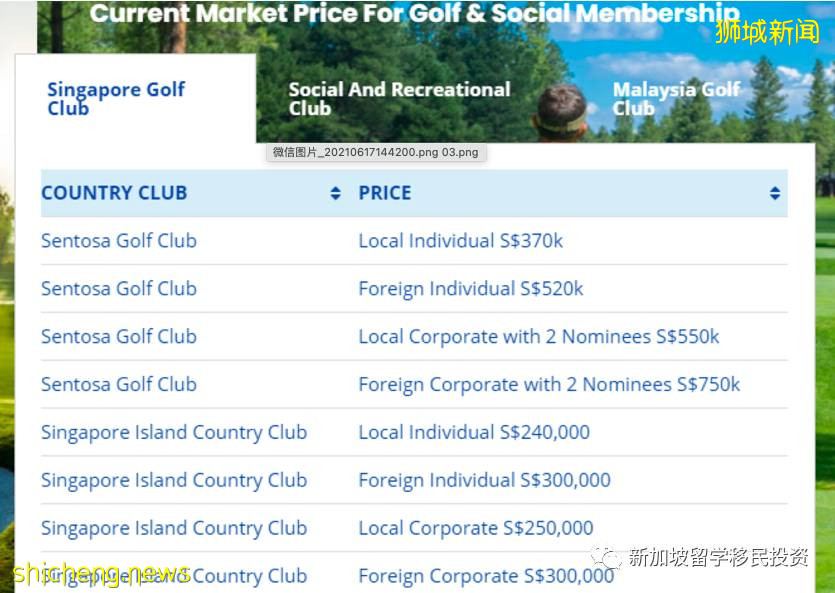Screen dimensions: 835x593
Task: Sort by the COUNTRY CLUB column arrow
Action: tap(335, 193)
